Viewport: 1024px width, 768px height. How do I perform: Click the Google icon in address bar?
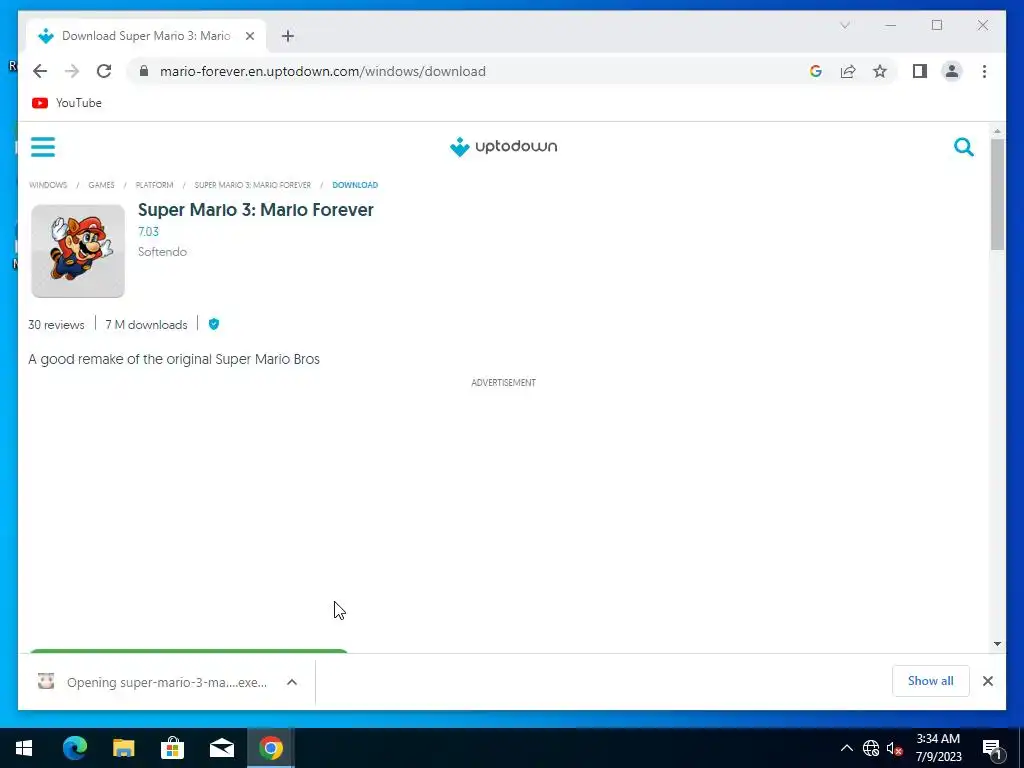point(816,71)
